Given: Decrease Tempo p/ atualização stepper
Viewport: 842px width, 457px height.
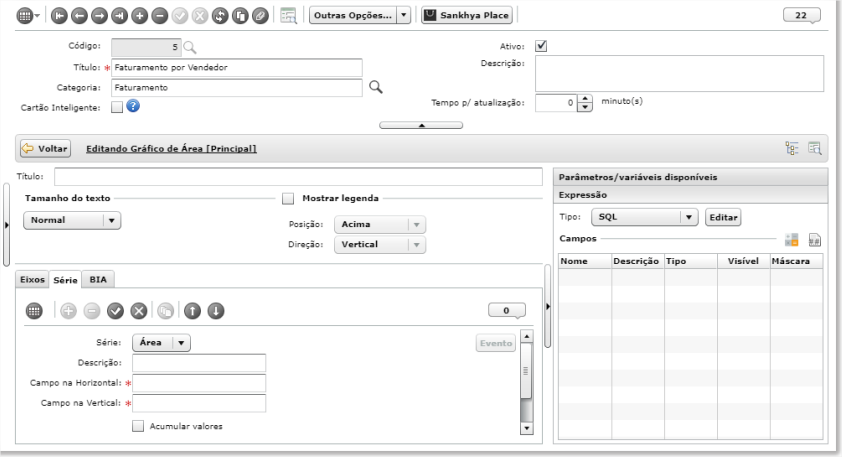Looking at the screenshot, I should (x=585, y=107).
